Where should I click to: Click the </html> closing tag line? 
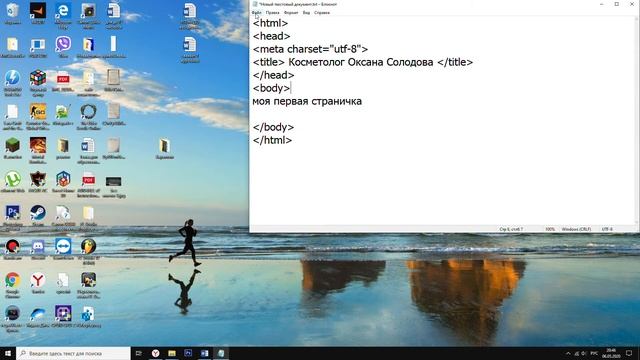pos(272,140)
